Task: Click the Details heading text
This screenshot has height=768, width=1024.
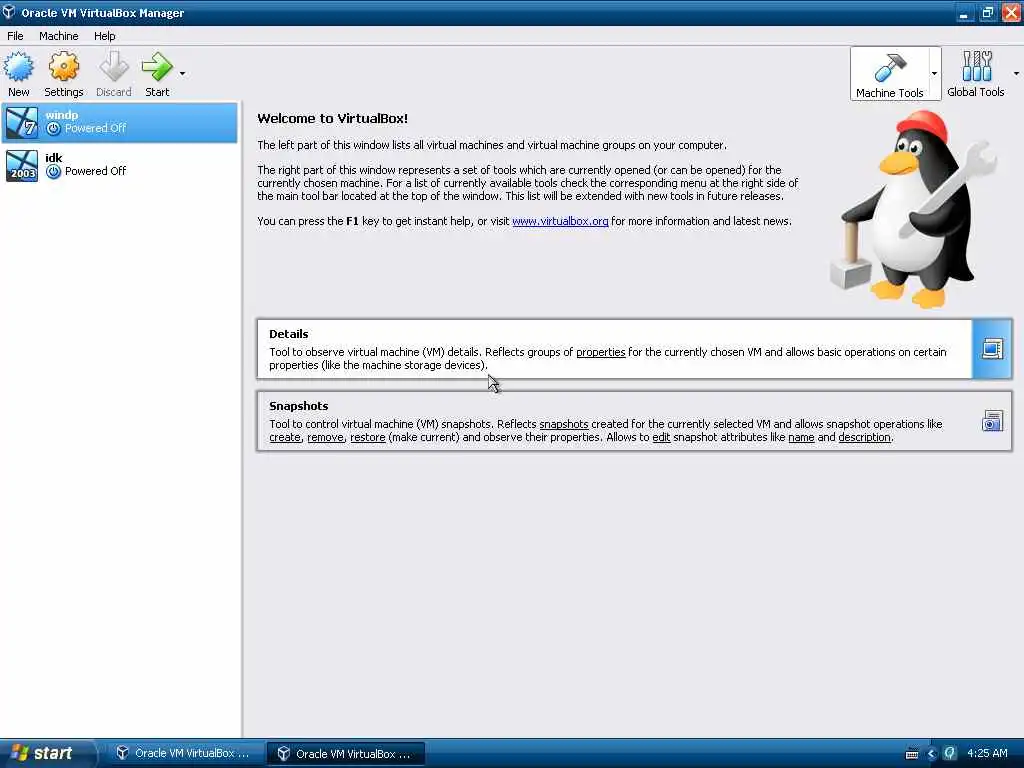Action: [289, 334]
